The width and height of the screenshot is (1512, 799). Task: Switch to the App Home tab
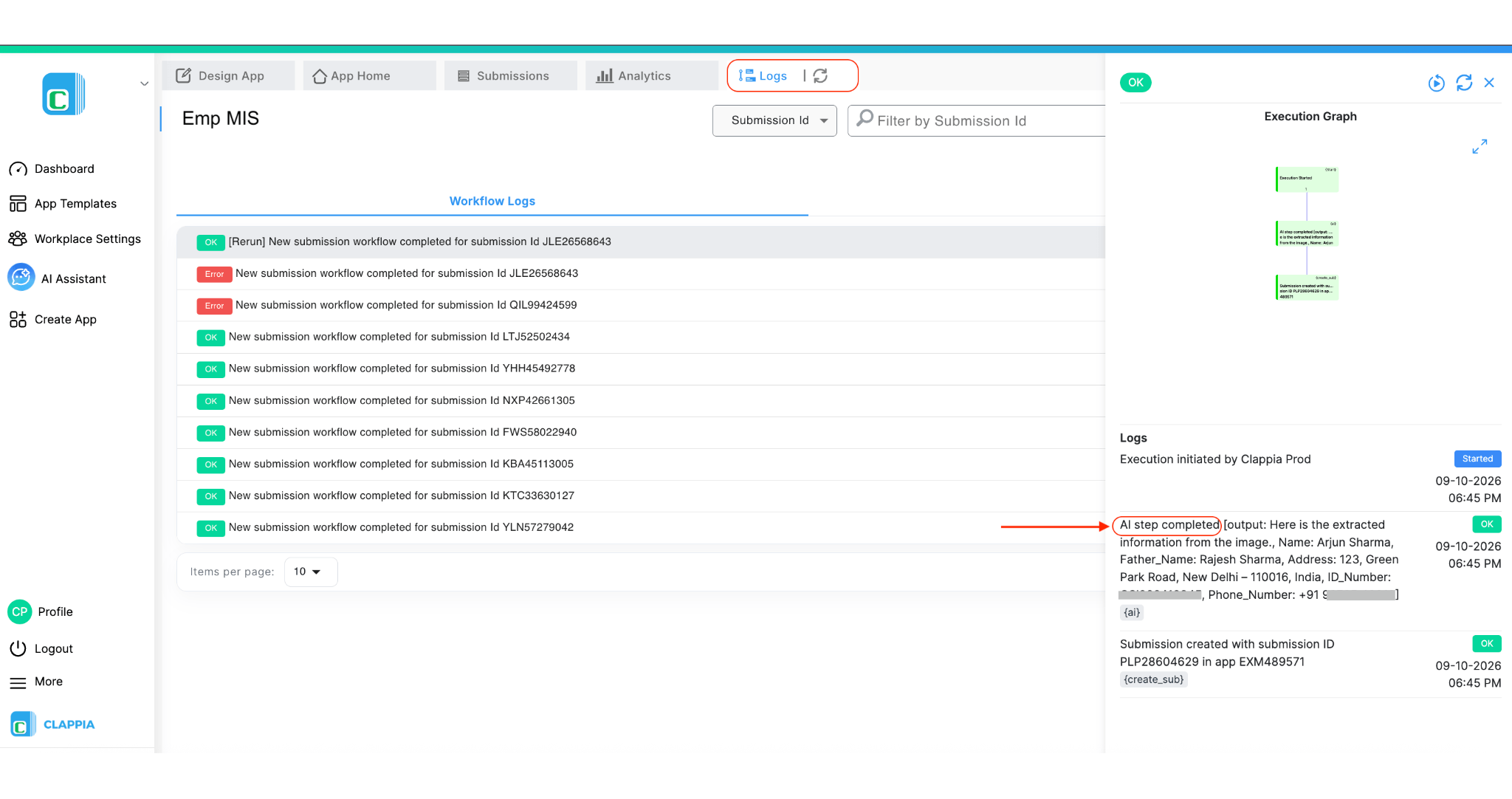pos(369,76)
